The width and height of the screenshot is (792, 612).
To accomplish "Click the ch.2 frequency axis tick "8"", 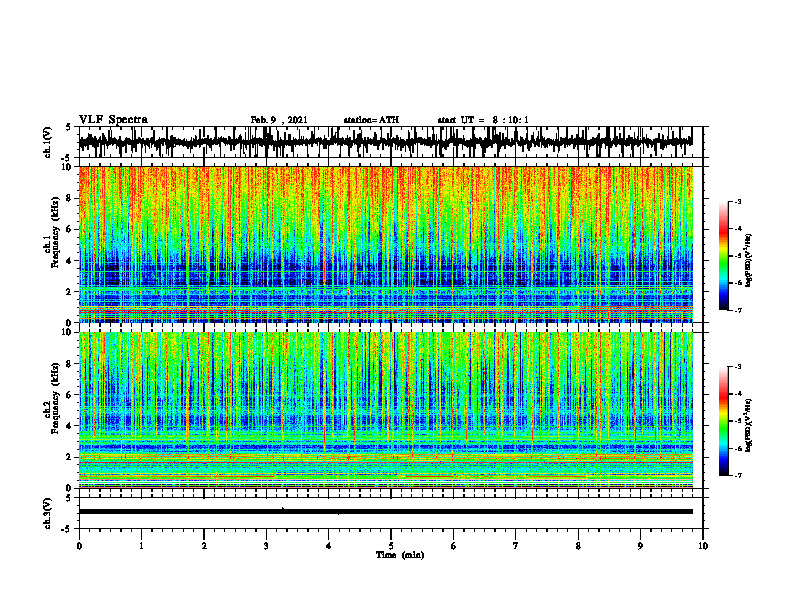I will pyautogui.click(x=70, y=364).
